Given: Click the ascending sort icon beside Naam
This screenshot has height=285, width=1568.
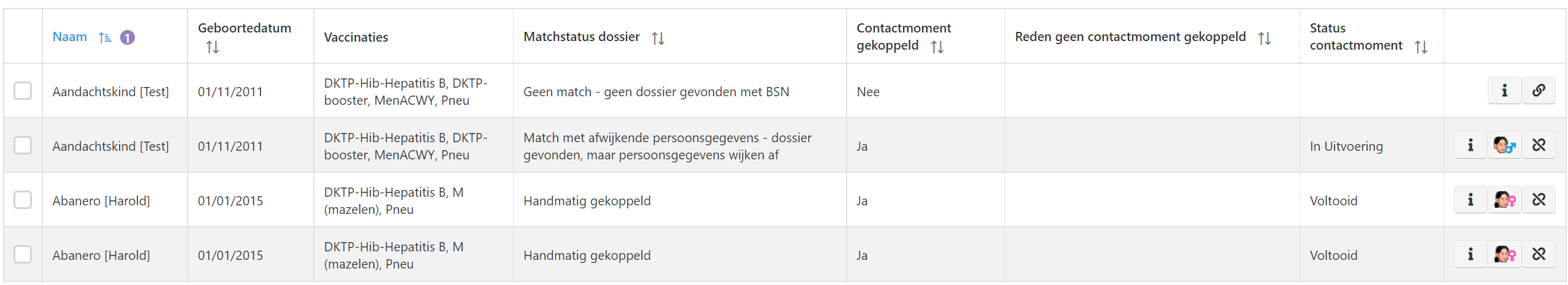Looking at the screenshot, I should point(105,38).
